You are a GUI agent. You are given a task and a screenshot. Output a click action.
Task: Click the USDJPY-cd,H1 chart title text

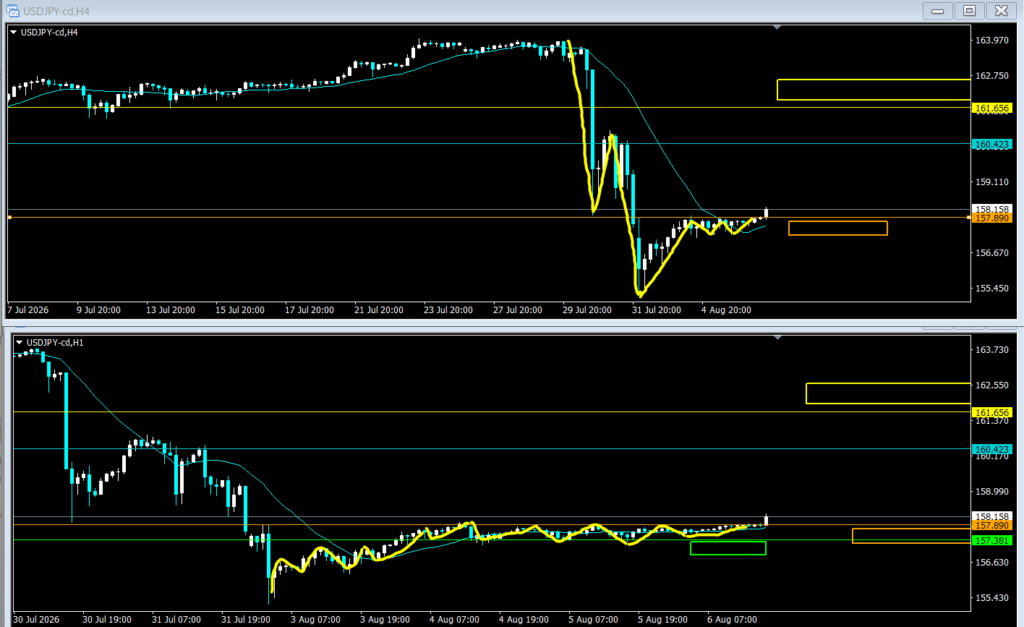55,342
